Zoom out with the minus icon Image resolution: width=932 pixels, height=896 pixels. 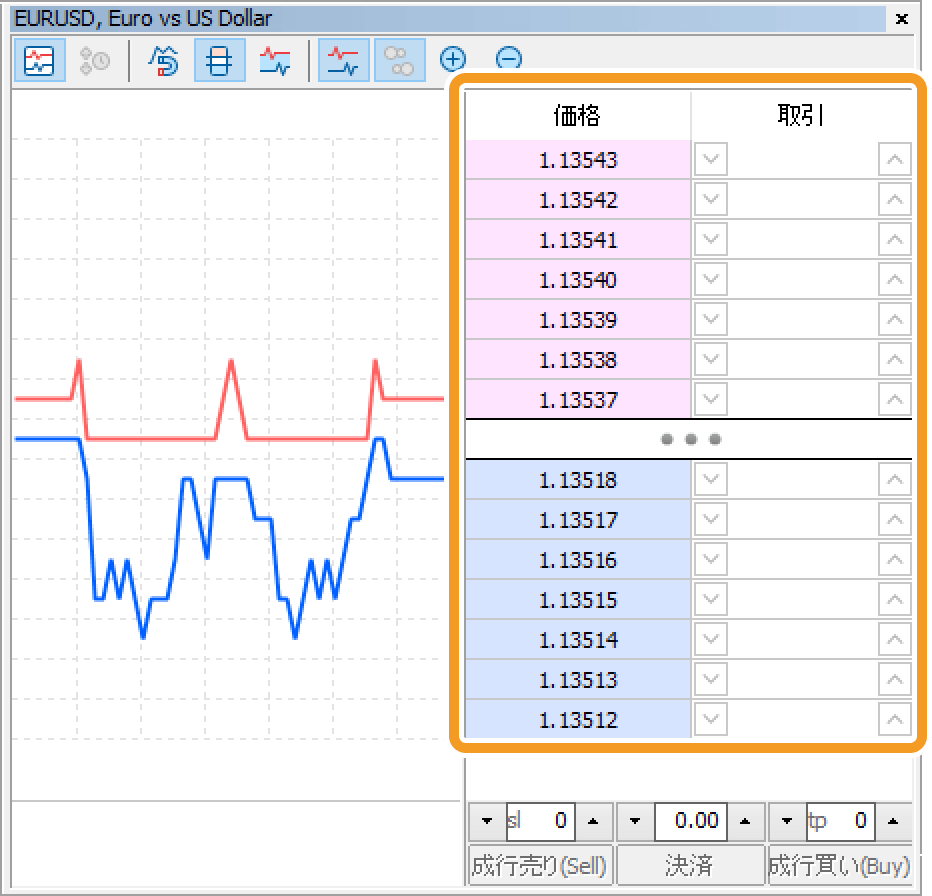509,59
